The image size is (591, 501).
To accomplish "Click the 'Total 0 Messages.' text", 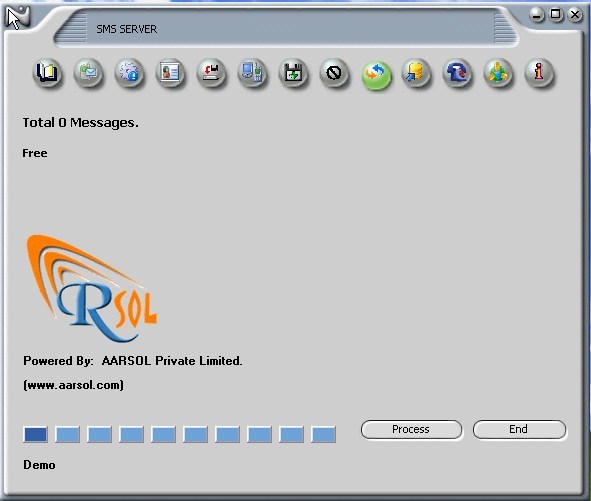I will 81,123.
